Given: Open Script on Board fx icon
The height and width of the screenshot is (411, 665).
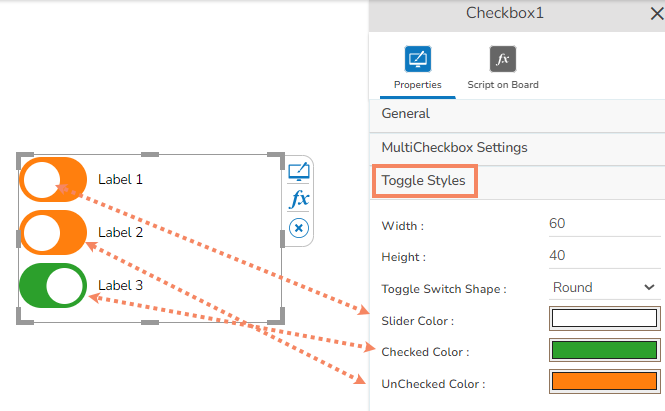Looking at the screenshot, I should coord(503,59).
